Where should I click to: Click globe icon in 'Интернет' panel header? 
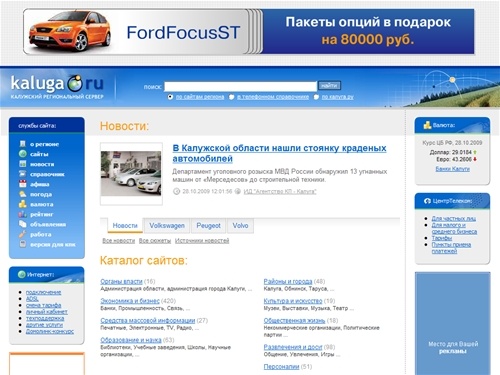22,274
